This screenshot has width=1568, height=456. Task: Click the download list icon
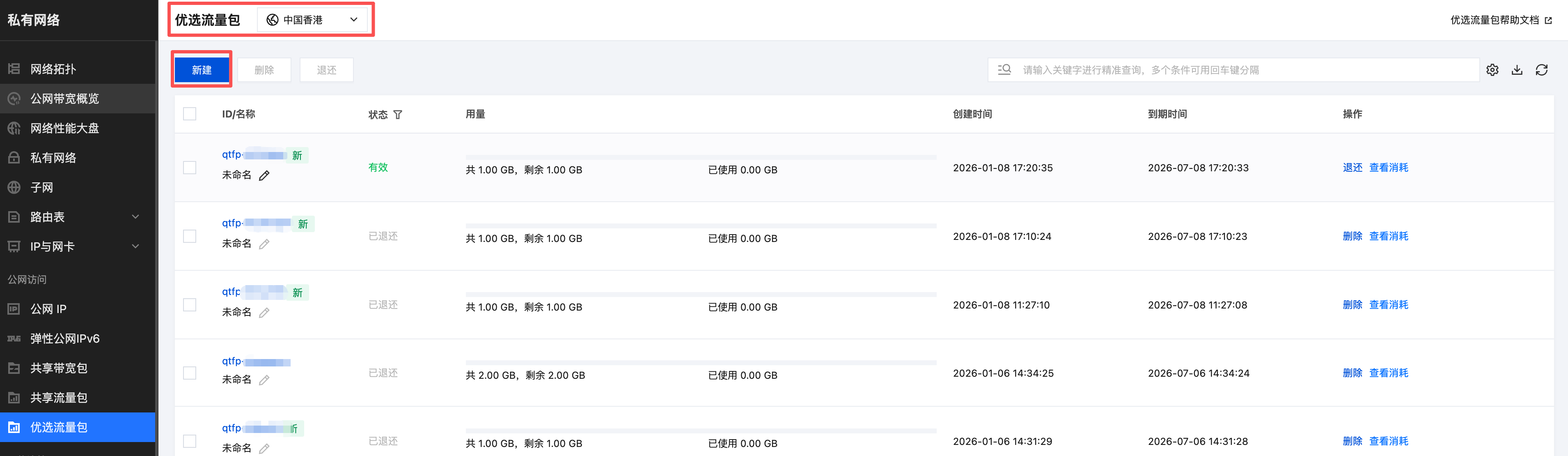(x=1517, y=70)
